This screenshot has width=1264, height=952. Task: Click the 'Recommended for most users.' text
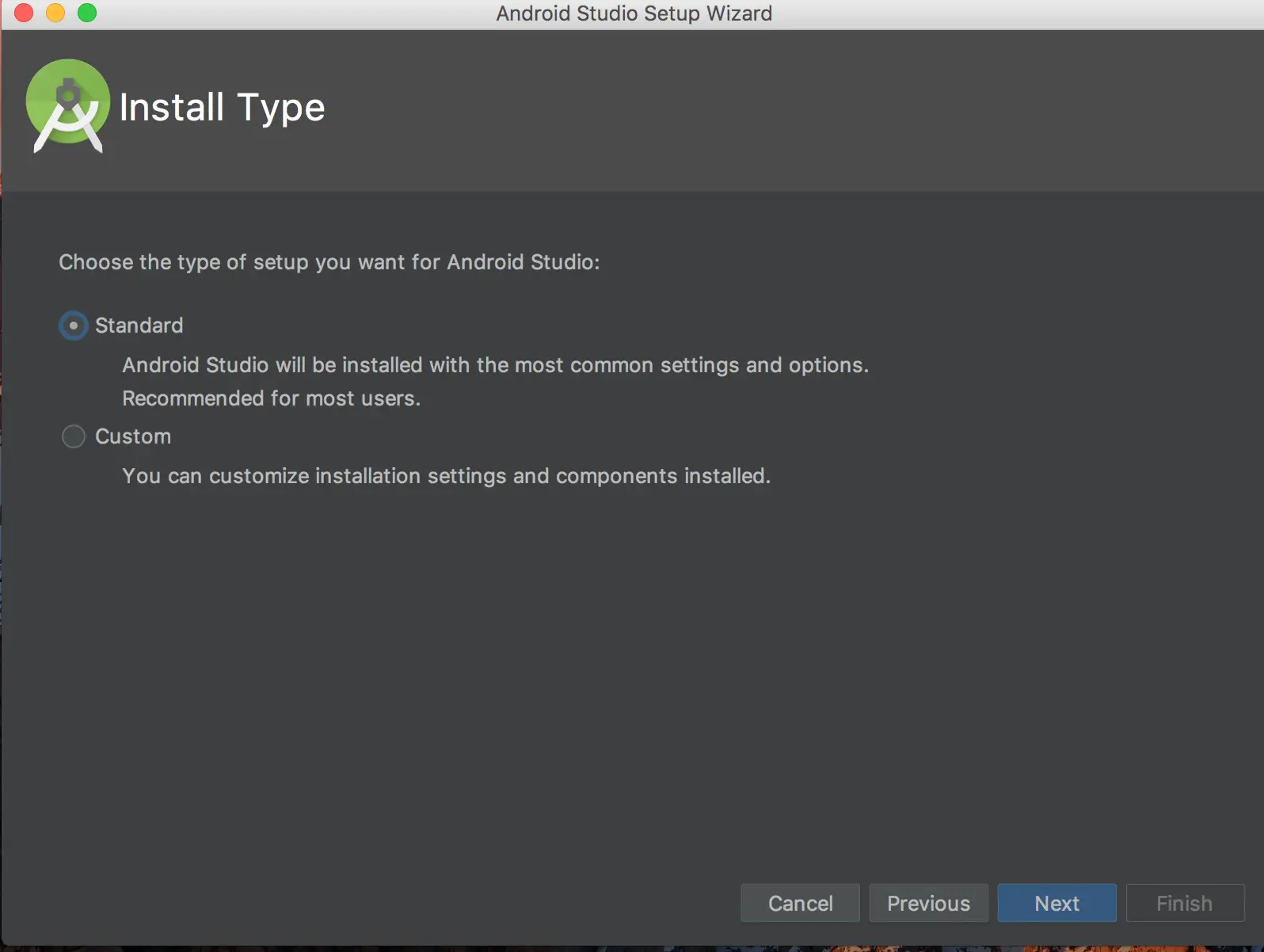[x=272, y=398]
